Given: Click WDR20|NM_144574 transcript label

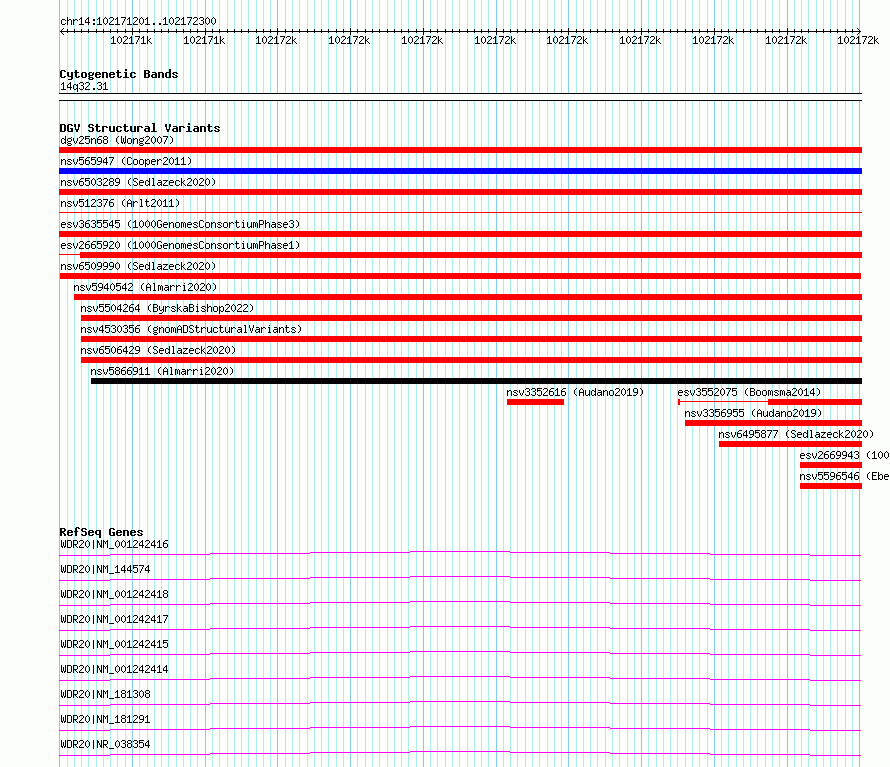Looking at the screenshot, I should (x=105, y=569).
